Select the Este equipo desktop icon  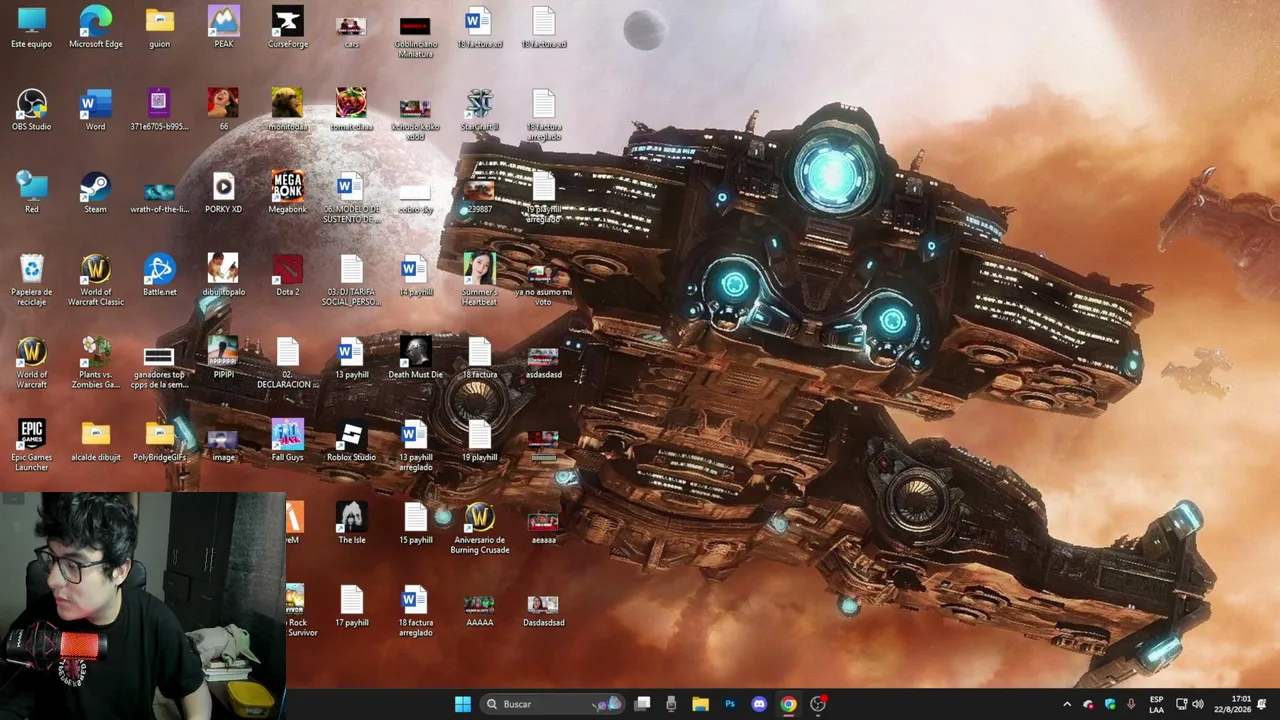(32, 28)
